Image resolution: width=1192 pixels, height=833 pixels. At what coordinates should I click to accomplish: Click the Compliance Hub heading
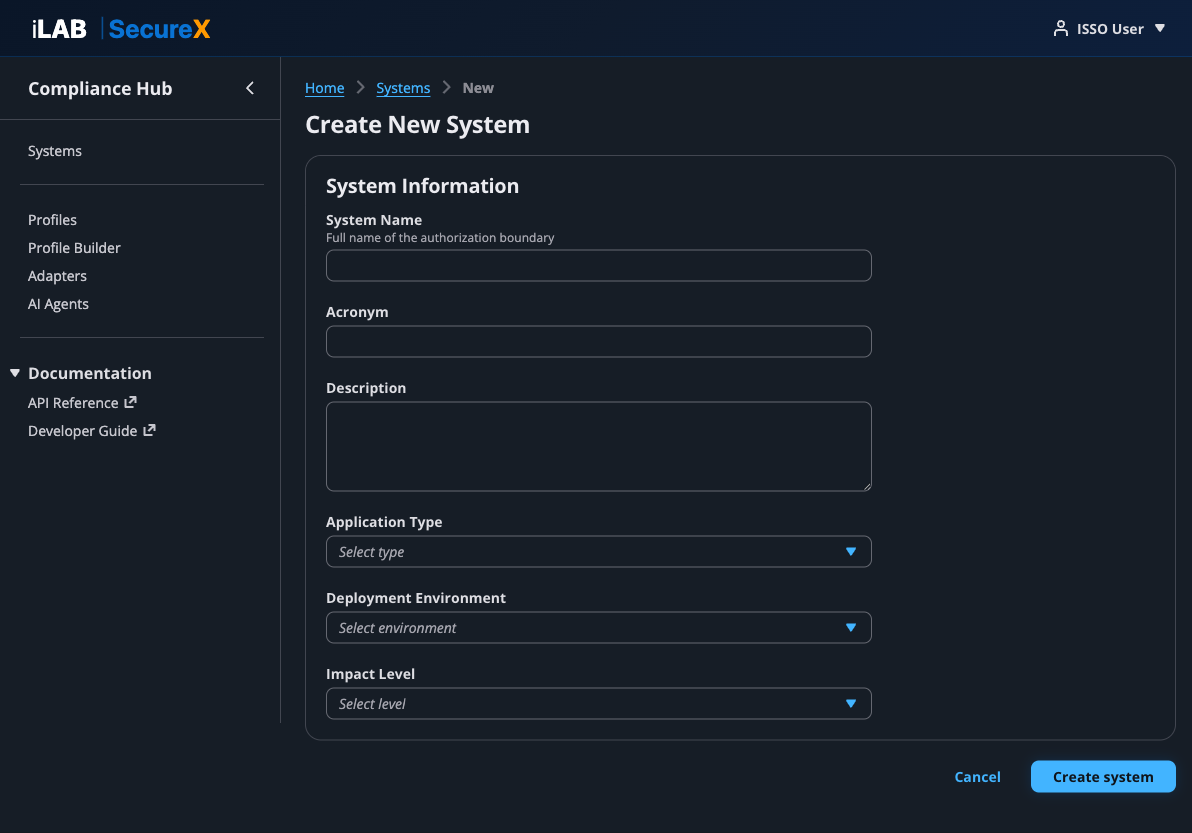click(100, 89)
